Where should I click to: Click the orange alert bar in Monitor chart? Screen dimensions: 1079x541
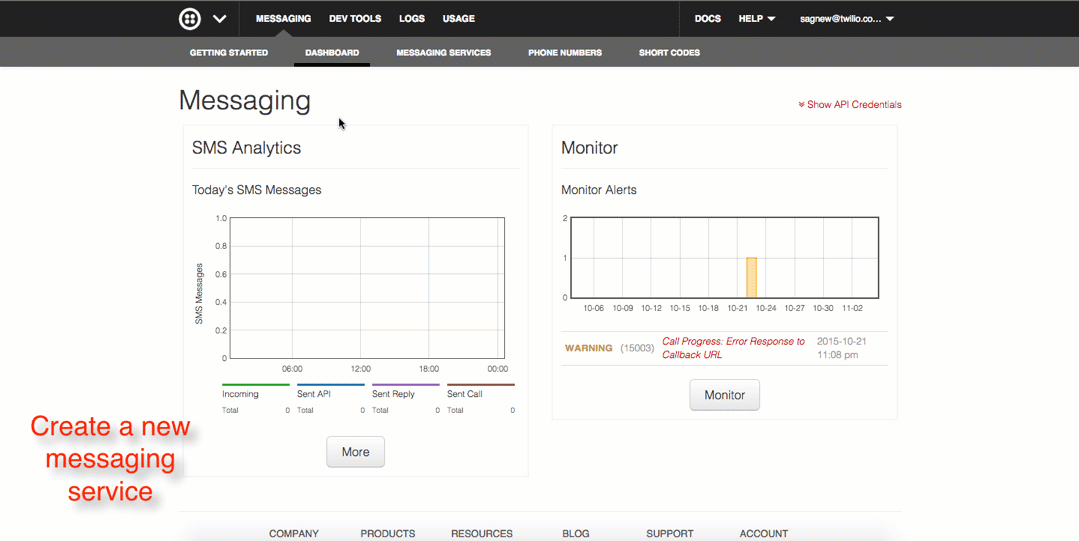[751, 277]
